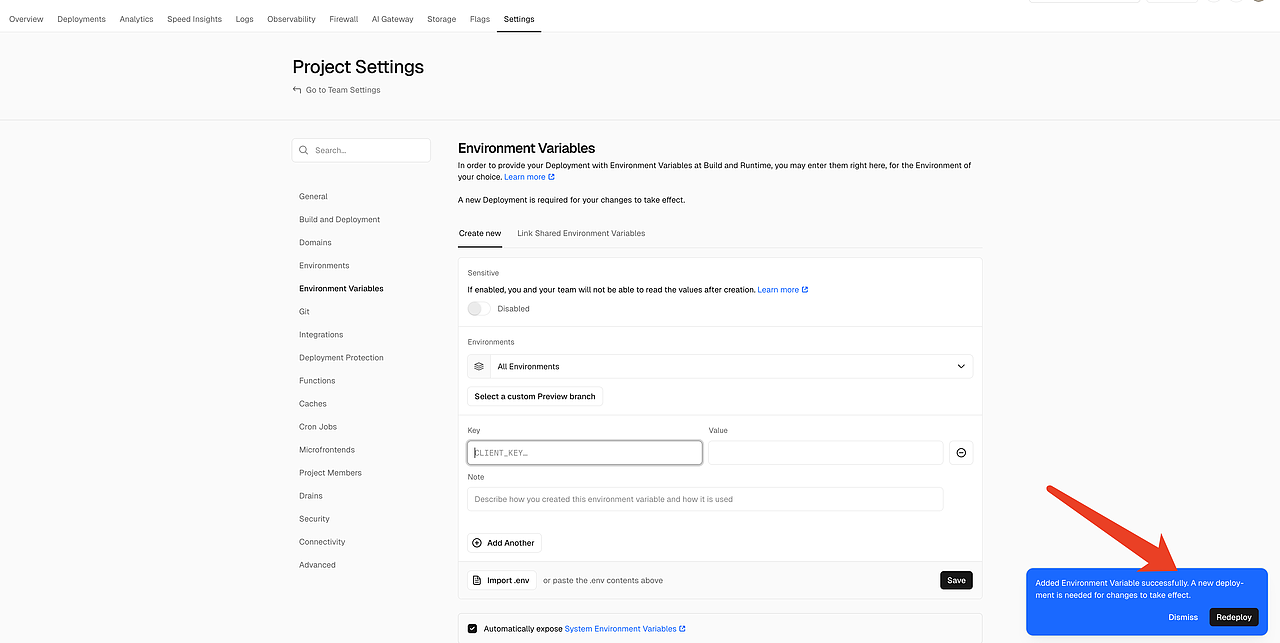Save the environment variable
This screenshot has height=643, width=1280.
pyautogui.click(x=956, y=580)
